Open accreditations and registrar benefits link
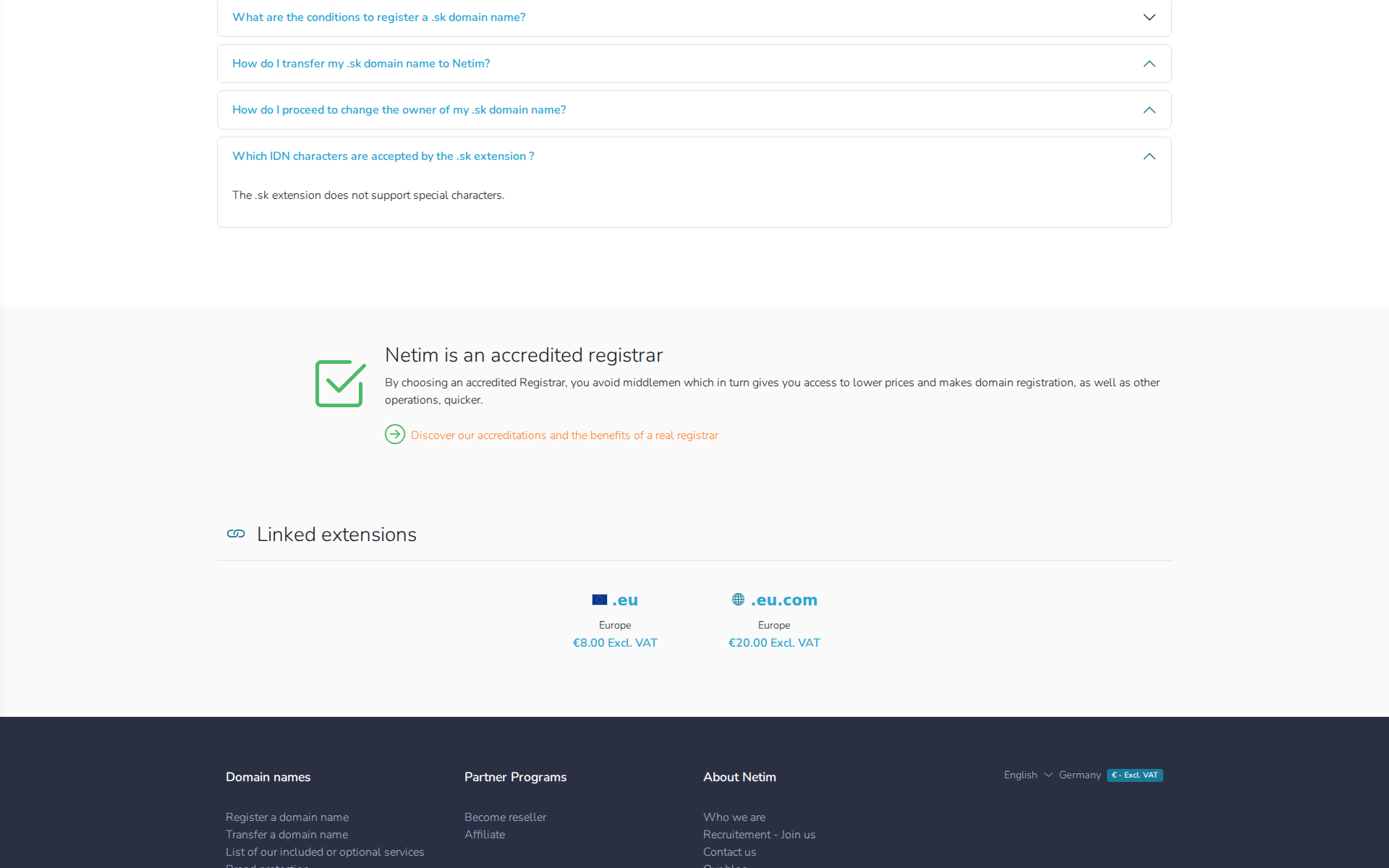 coord(564,435)
